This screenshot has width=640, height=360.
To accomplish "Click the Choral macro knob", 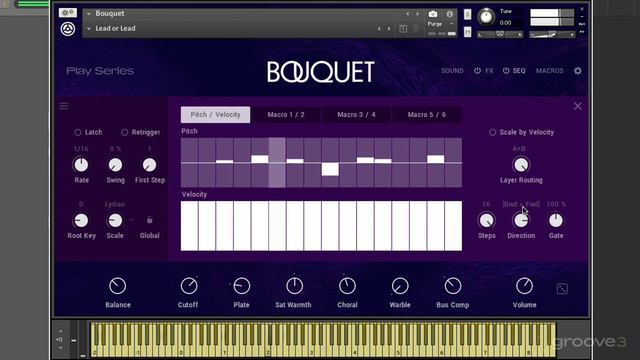I will [347, 286].
